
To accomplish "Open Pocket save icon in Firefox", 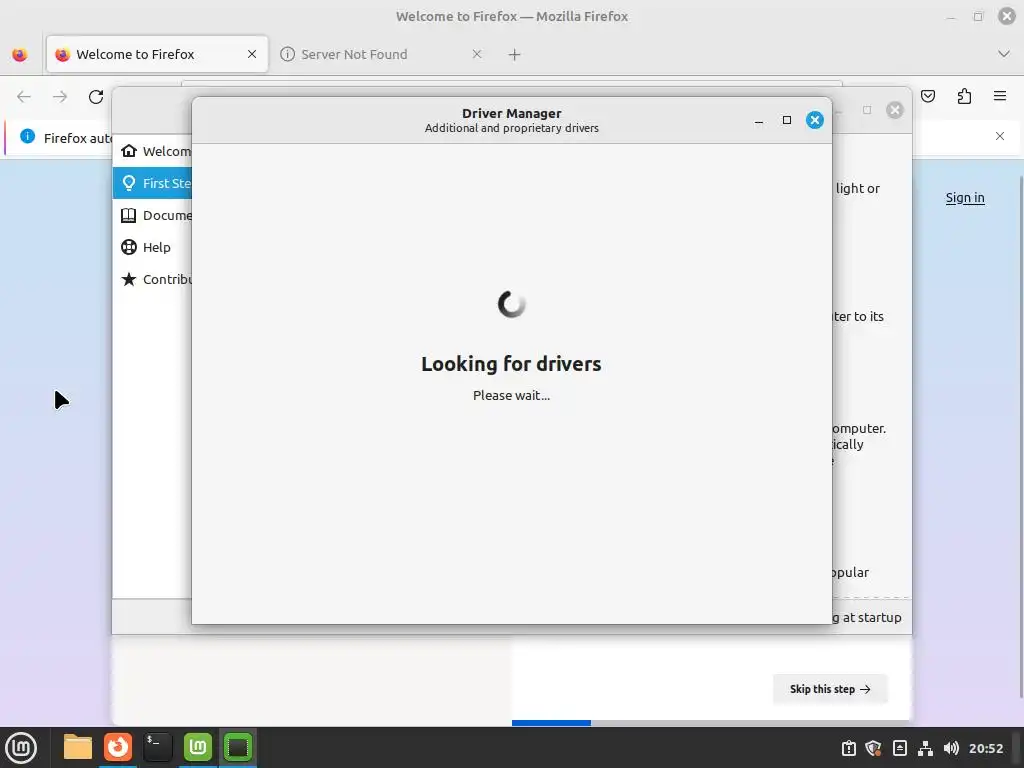I will [928, 97].
